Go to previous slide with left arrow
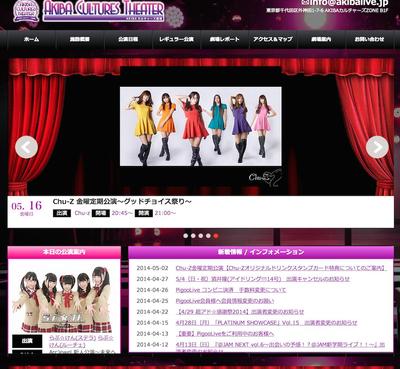This screenshot has width=400, height=369. [x=26, y=147]
